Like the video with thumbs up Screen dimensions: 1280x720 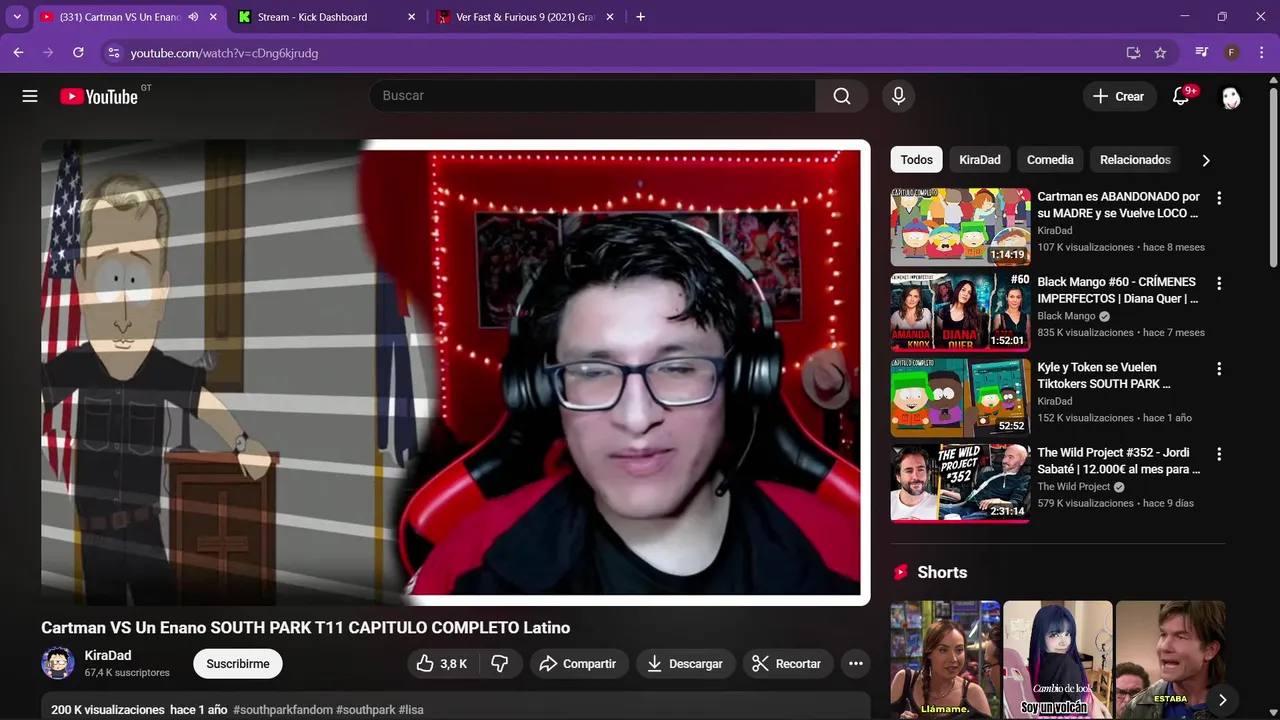[442, 663]
